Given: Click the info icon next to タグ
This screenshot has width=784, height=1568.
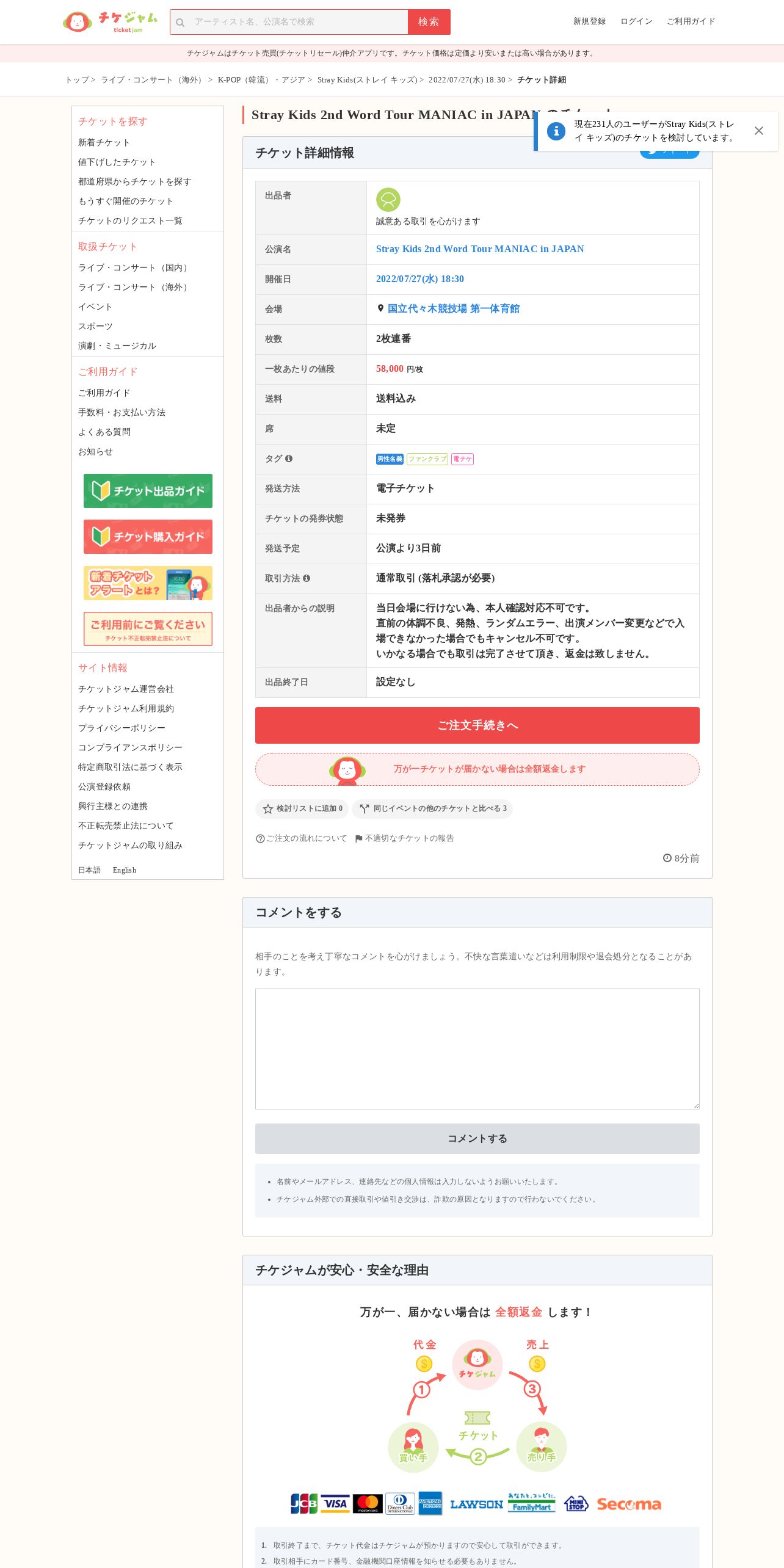Looking at the screenshot, I should click(x=289, y=459).
